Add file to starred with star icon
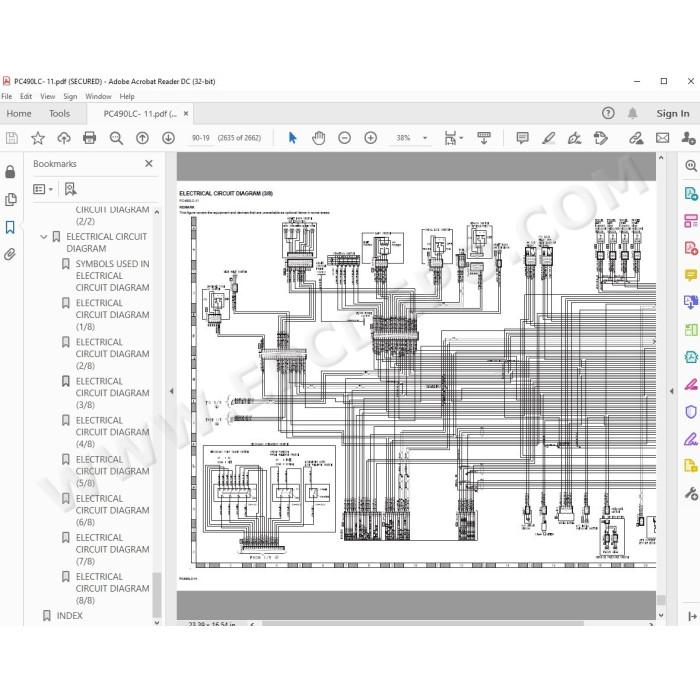This screenshot has width=700, height=700. tap(38, 138)
